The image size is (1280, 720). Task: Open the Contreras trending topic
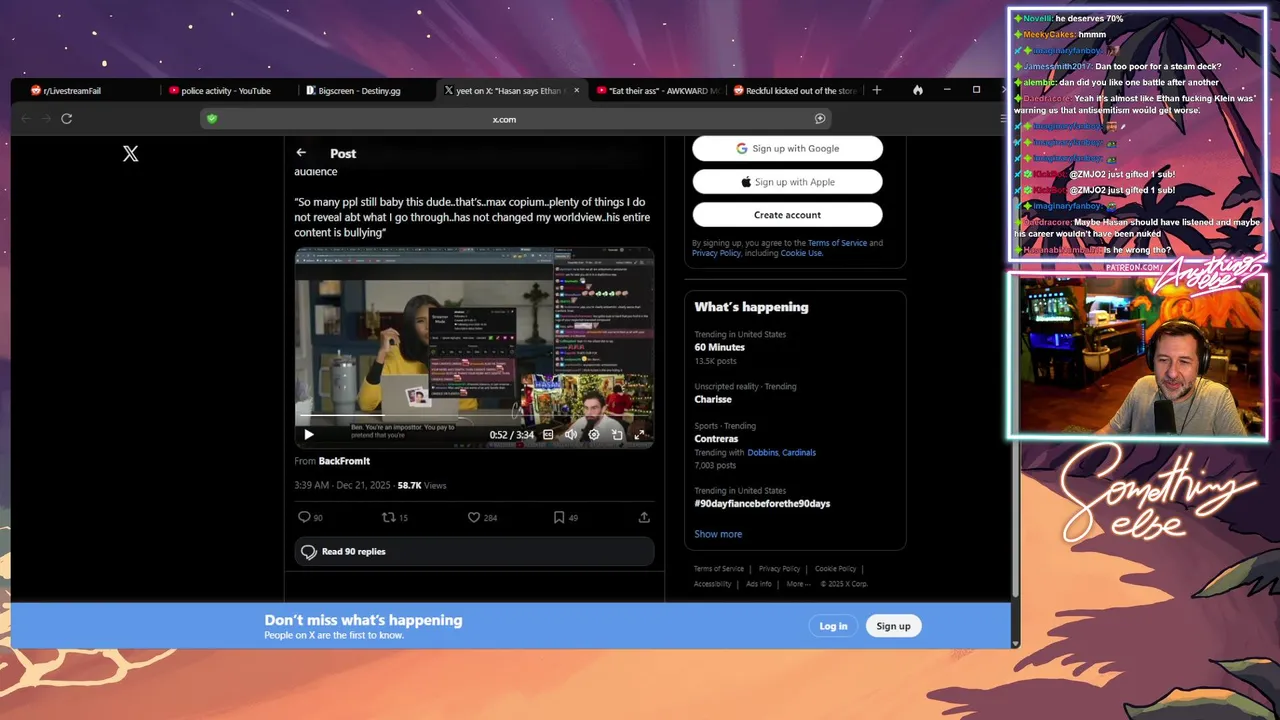tap(716, 438)
